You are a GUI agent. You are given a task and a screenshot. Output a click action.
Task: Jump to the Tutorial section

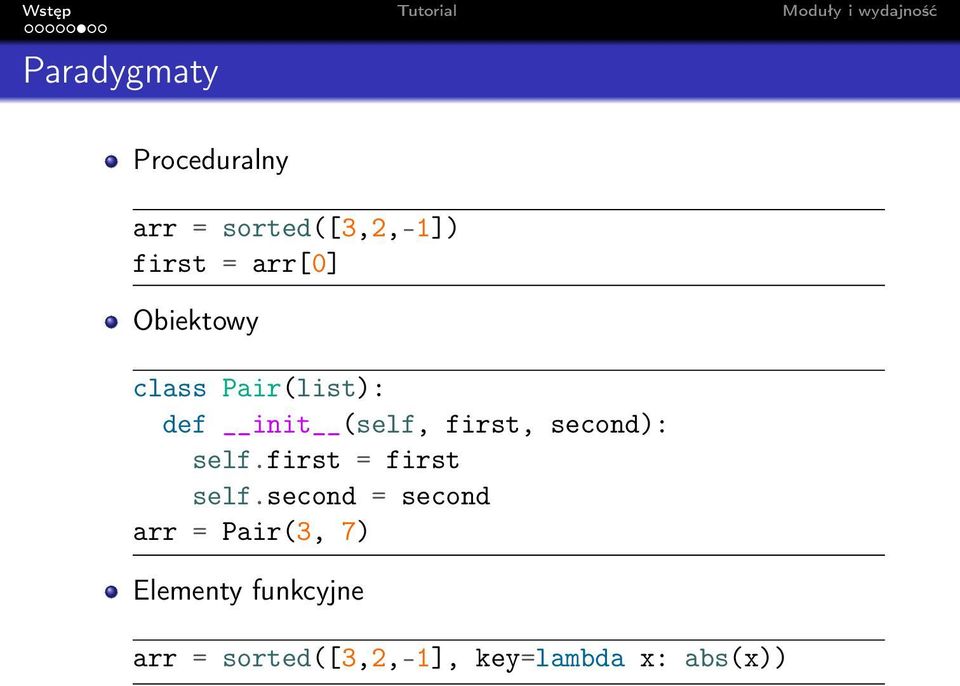(x=427, y=10)
